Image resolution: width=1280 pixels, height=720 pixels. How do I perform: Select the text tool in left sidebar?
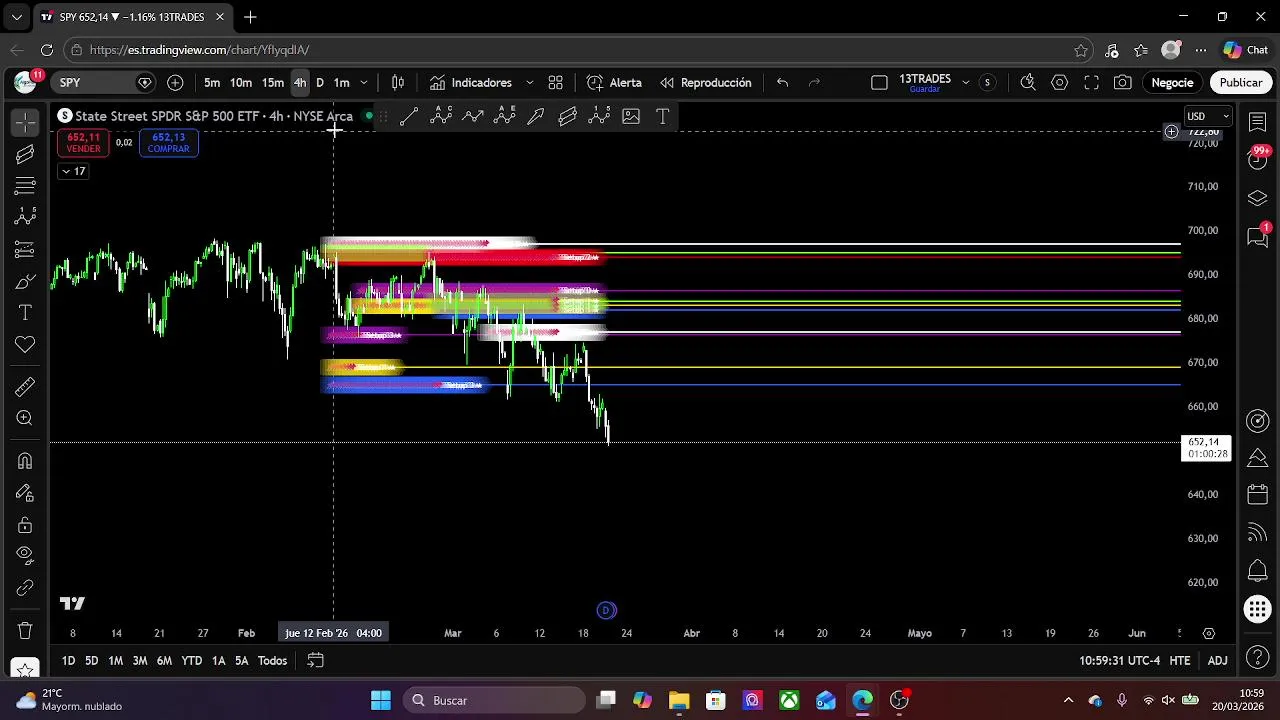25,313
